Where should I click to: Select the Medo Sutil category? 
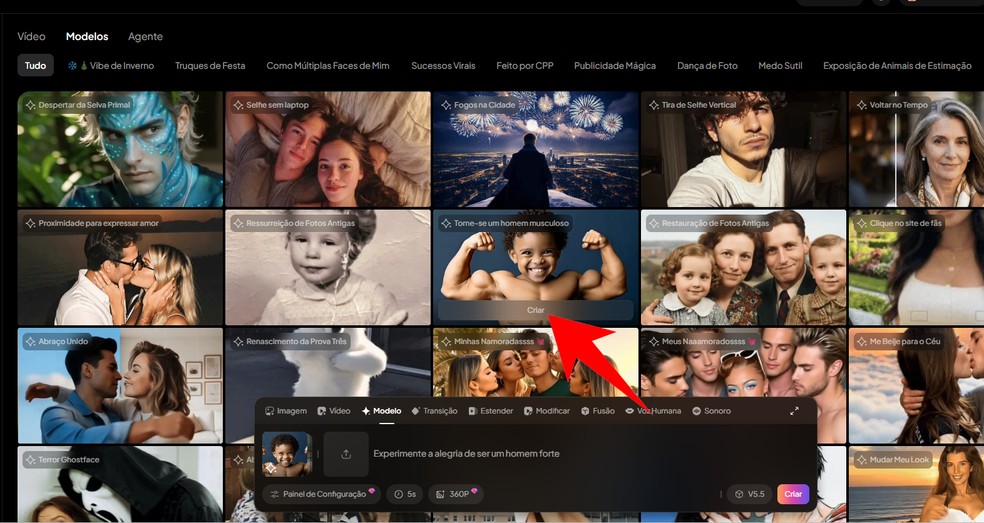(x=780, y=65)
